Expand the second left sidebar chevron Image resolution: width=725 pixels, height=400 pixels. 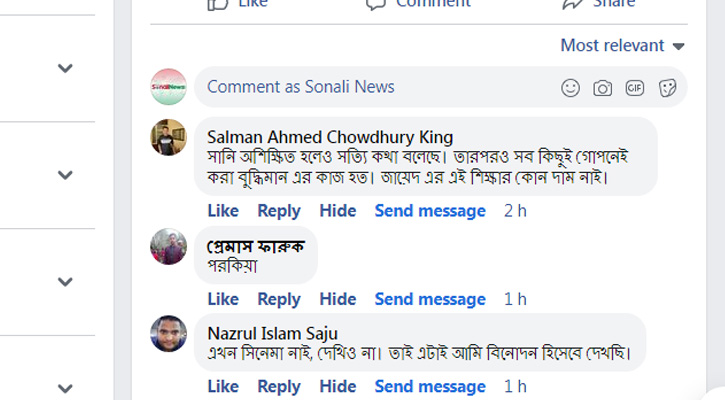tap(65, 175)
